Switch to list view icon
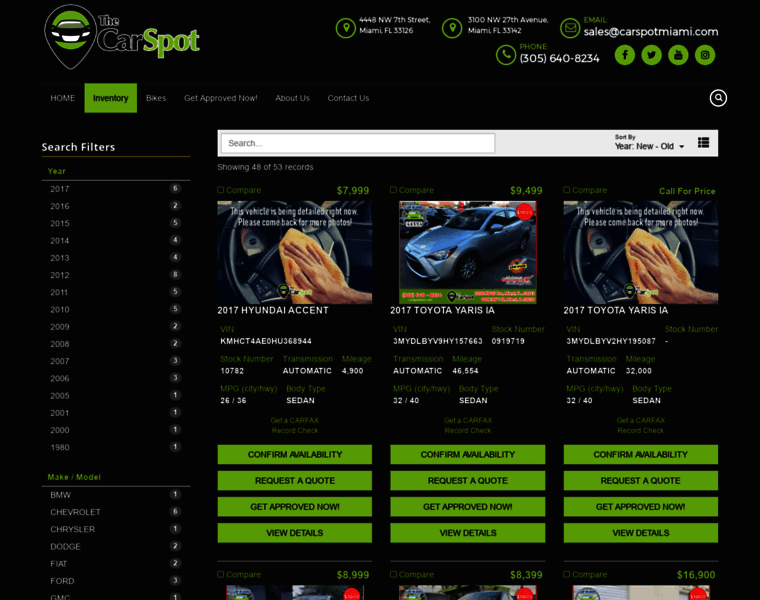The height and width of the screenshot is (600, 760). tap(703, 142)
